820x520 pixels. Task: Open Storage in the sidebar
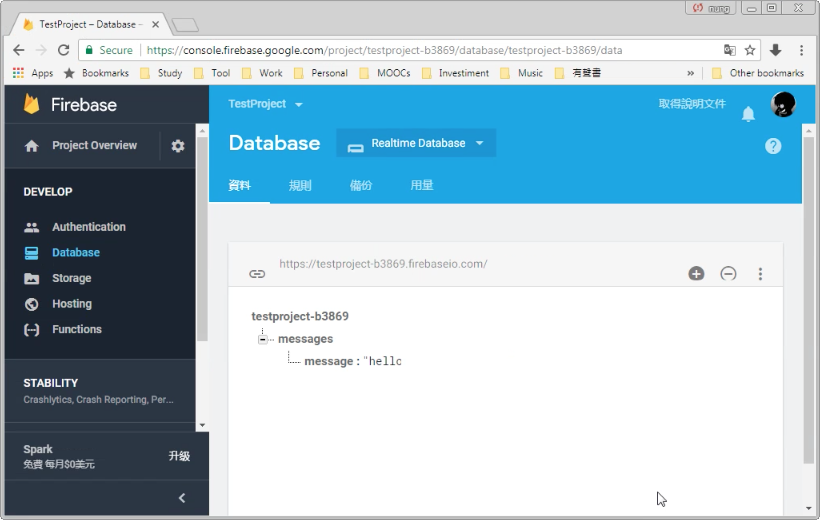[x=72, y=278]
